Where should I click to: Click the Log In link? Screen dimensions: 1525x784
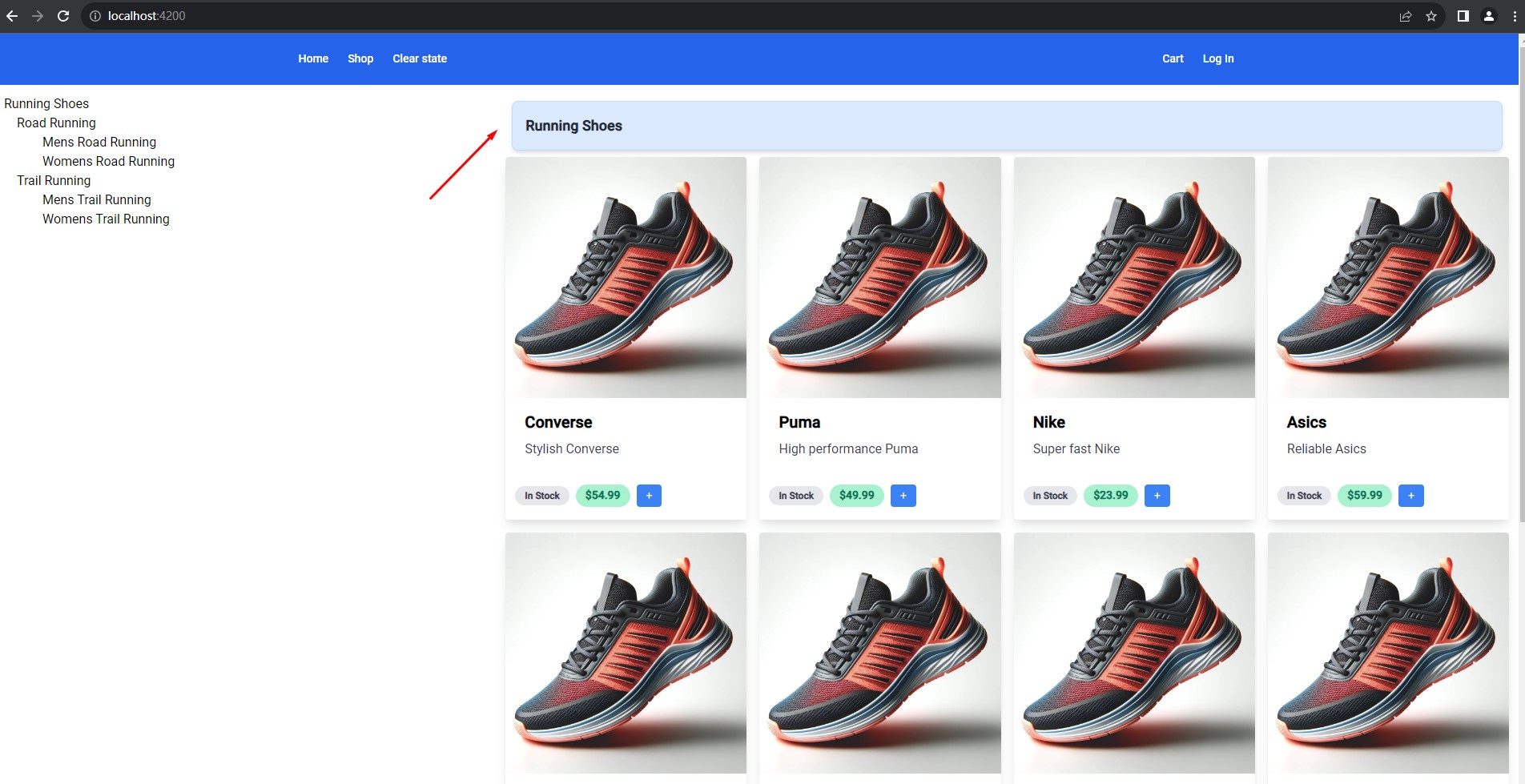click(x=1218, y=58)
